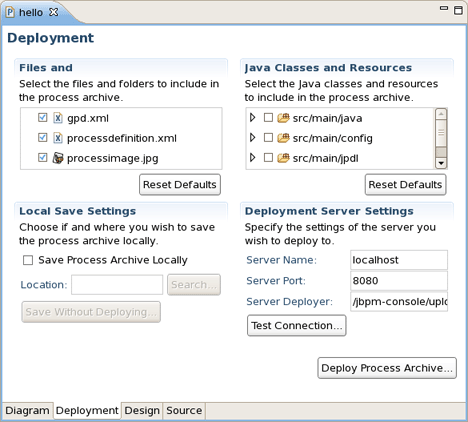Click the src/main/jpdl package folder icon

click(283, 158)
